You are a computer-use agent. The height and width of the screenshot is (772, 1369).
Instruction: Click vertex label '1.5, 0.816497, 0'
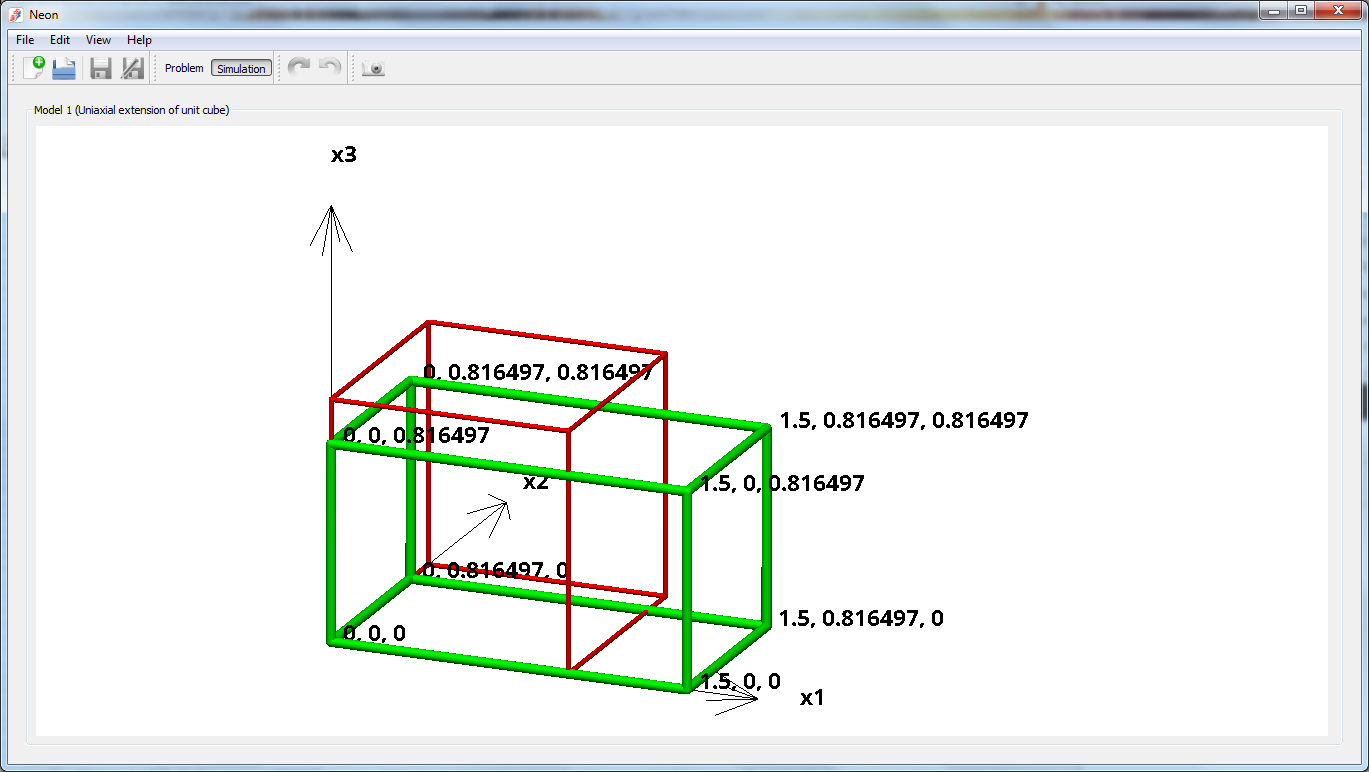[861, 619]
